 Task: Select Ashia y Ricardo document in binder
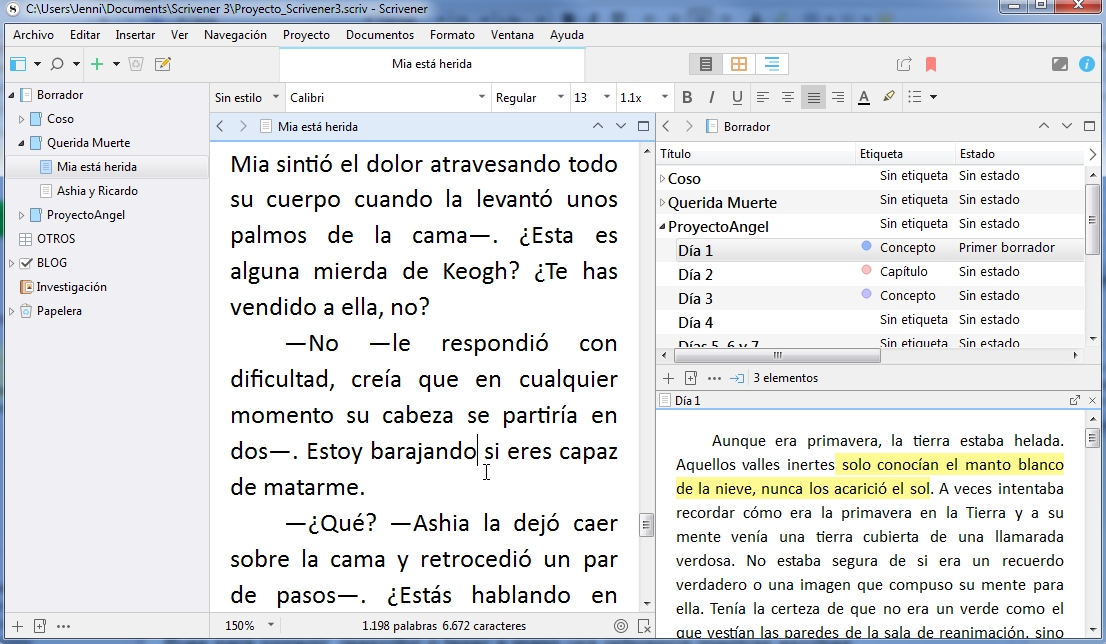[x=97, y=191]
